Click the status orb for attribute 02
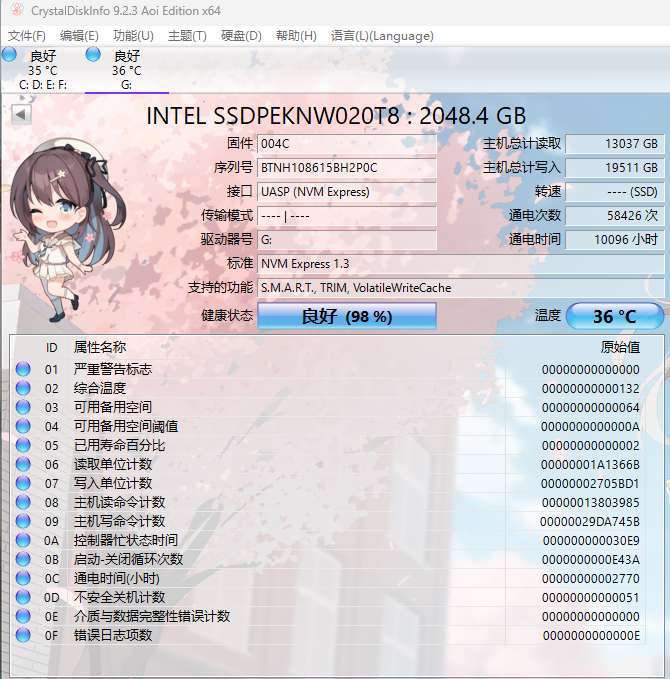Screen dimensions: 670x679 [x=23, y=388]
